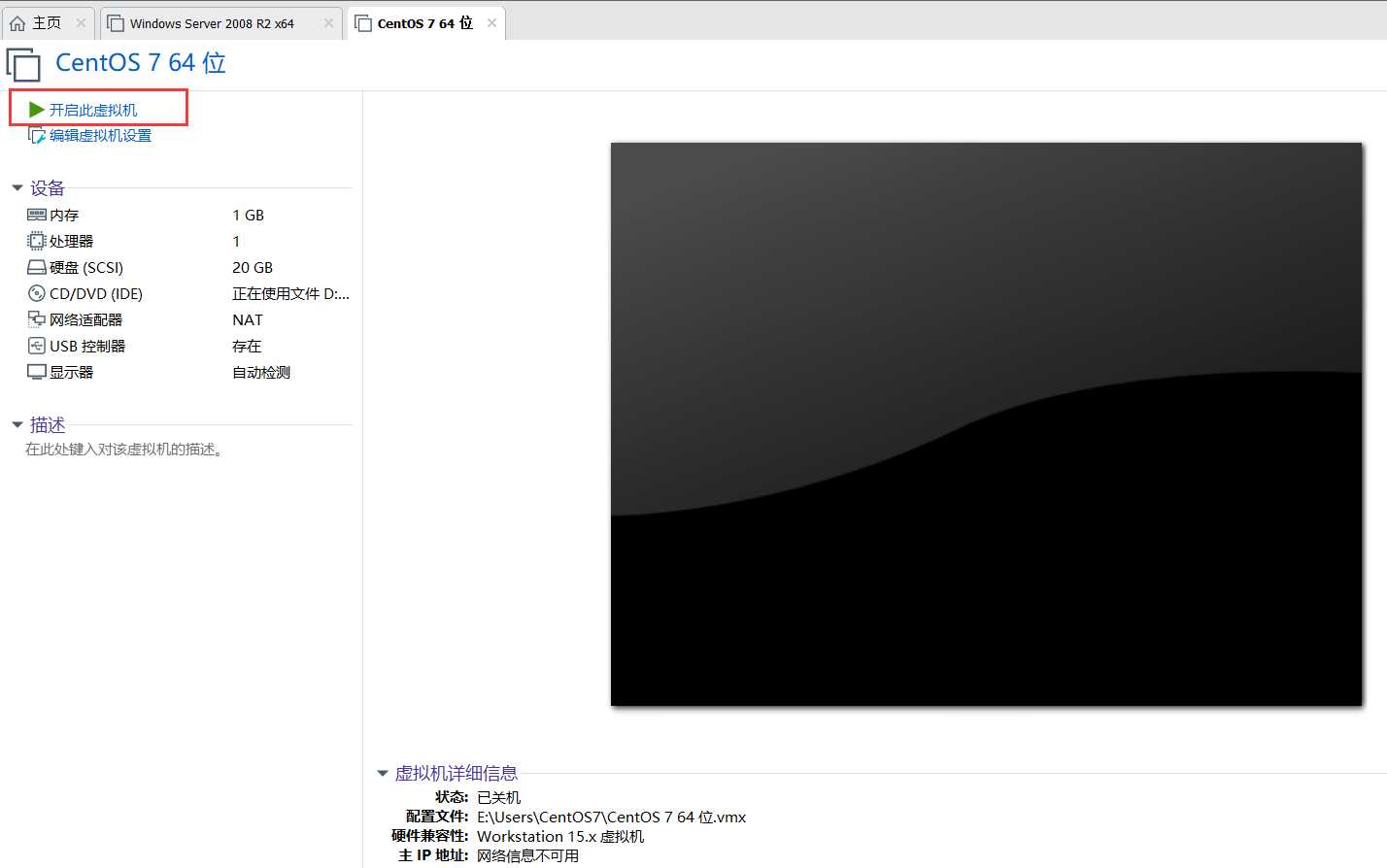Click the 1 GB memory value
The image size is (1387, 868).
[248, 215]
